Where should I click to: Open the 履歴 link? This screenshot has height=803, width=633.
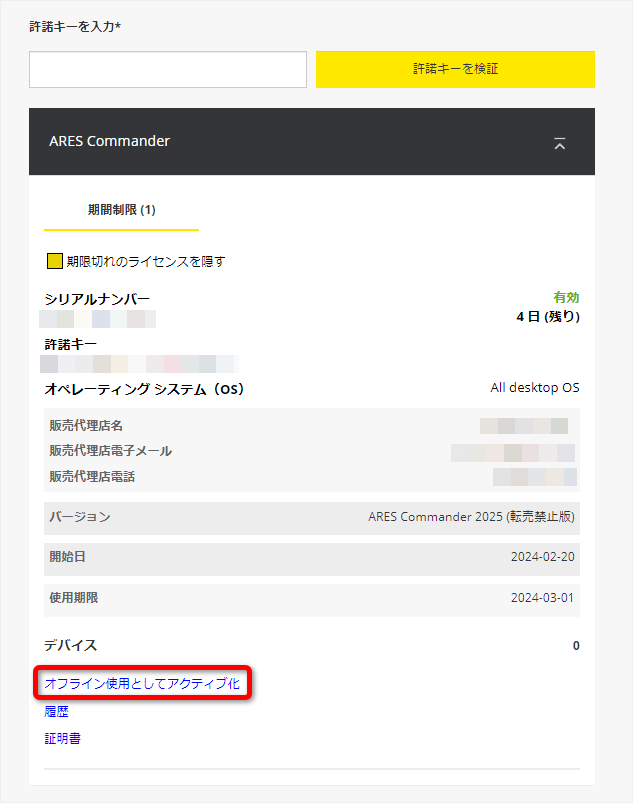(x=56, y=711)
